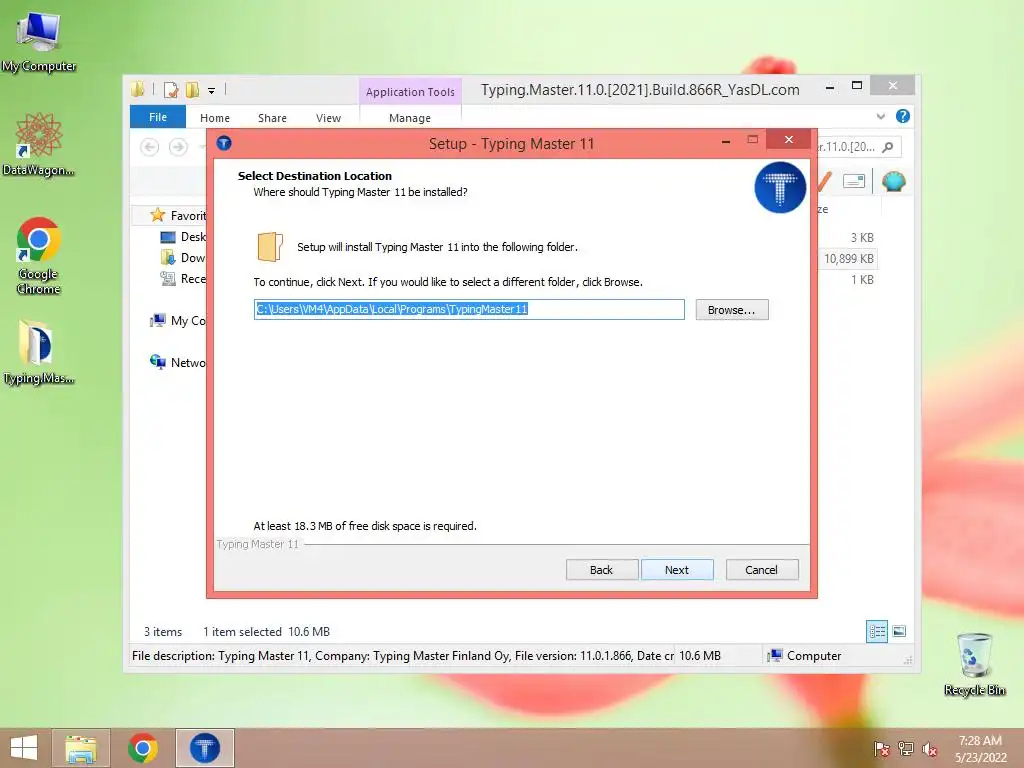Open Action Center flag in tray
1024x768 pixels.
point(882,749)
